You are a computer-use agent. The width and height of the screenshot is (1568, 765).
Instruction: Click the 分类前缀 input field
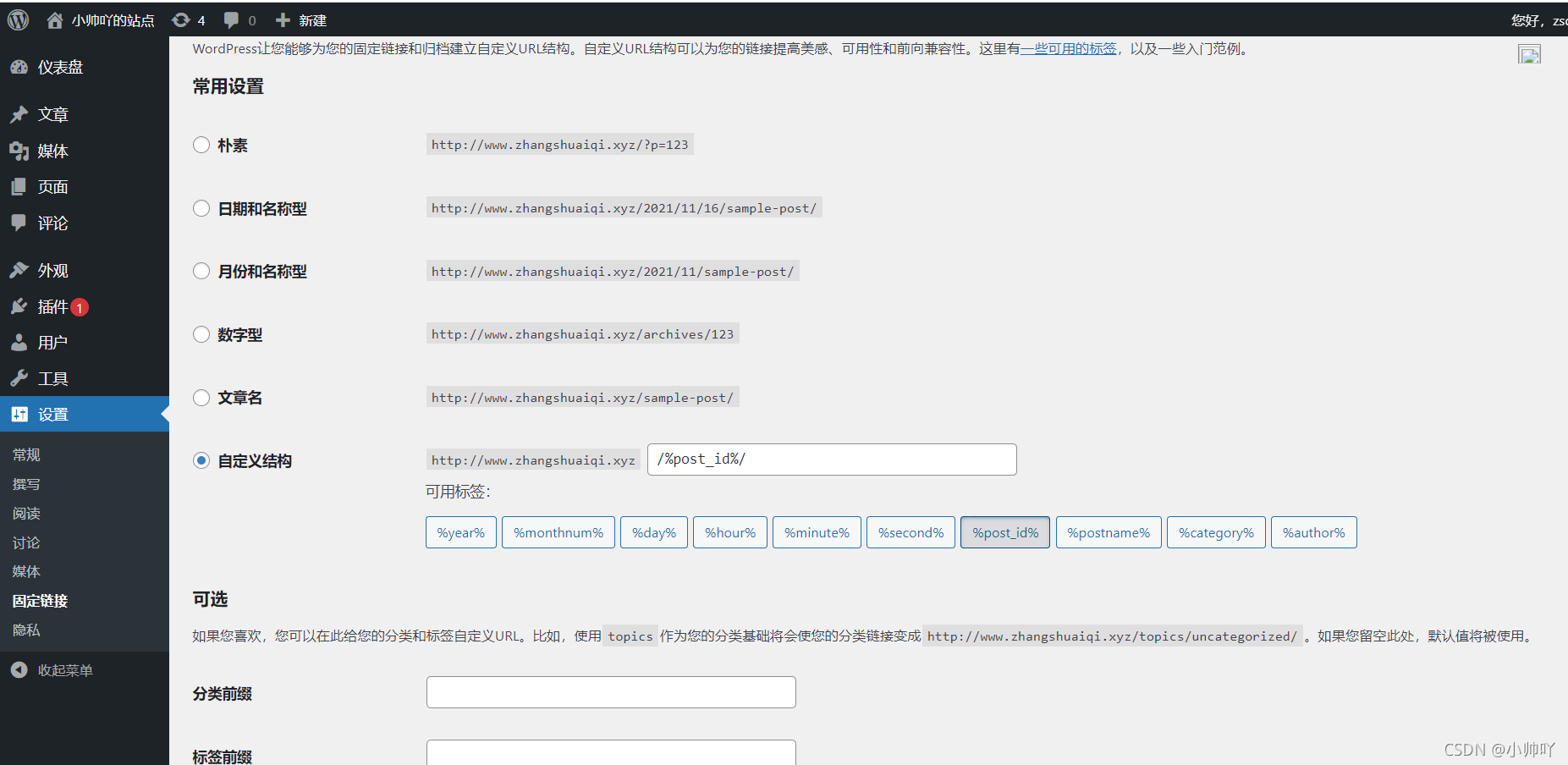[x=611, y=692]
